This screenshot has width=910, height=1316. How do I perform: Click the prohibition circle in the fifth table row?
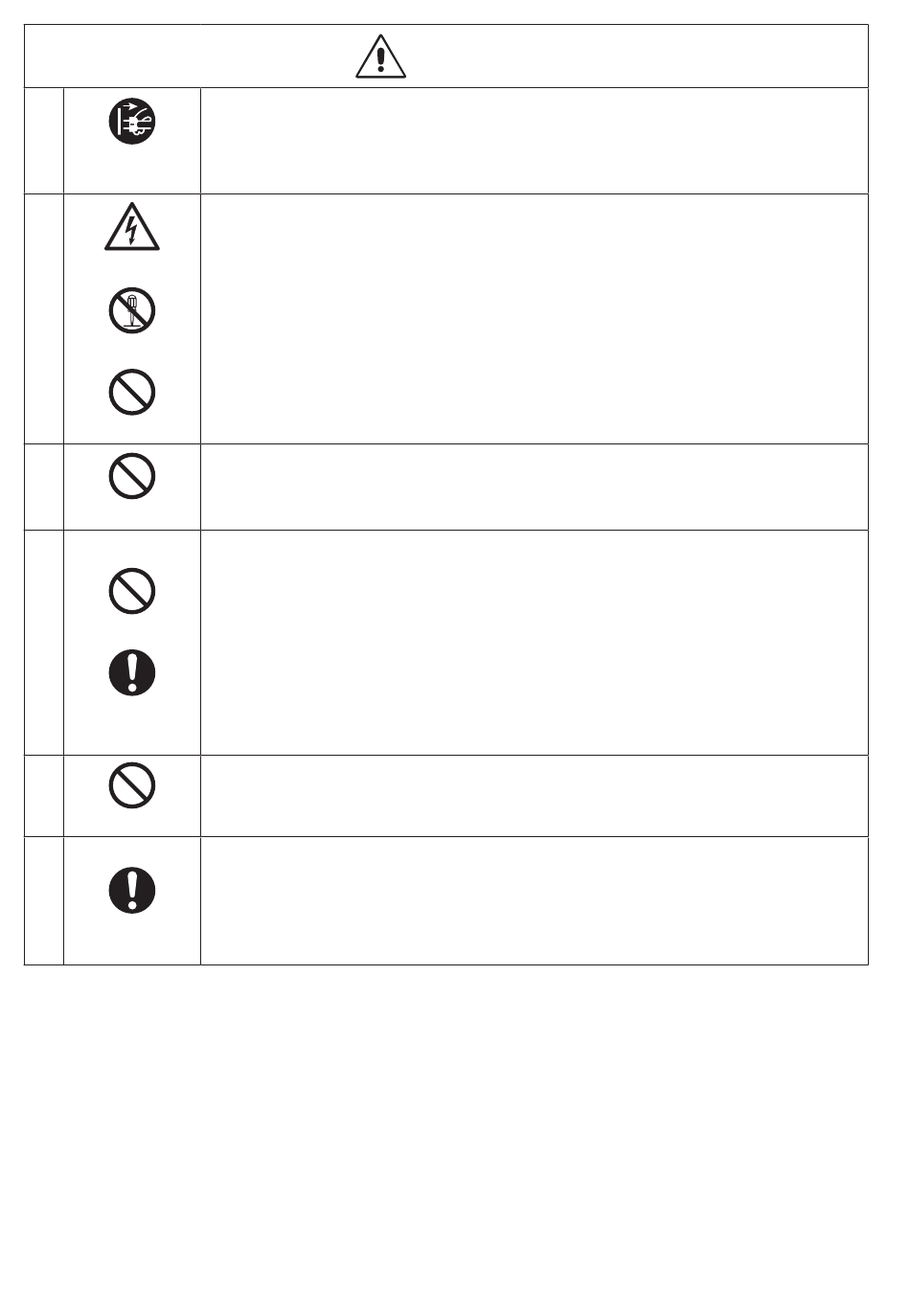pyautogui.click(x=132, y=786)
